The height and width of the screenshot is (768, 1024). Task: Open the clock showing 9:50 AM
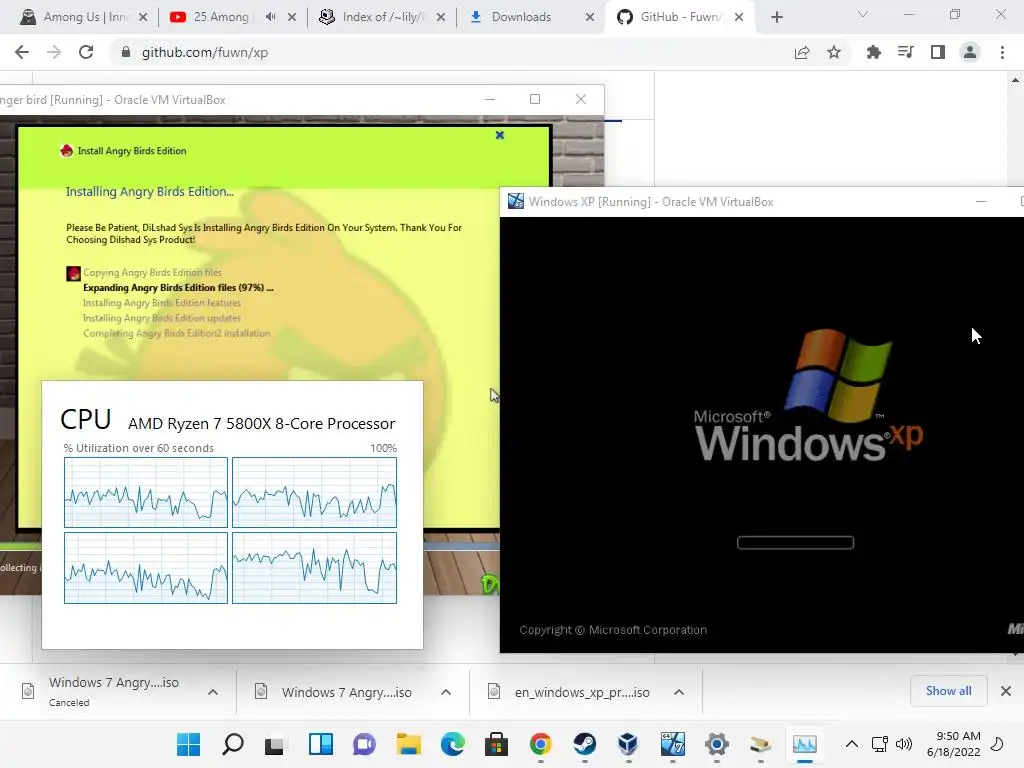point(953,744)
